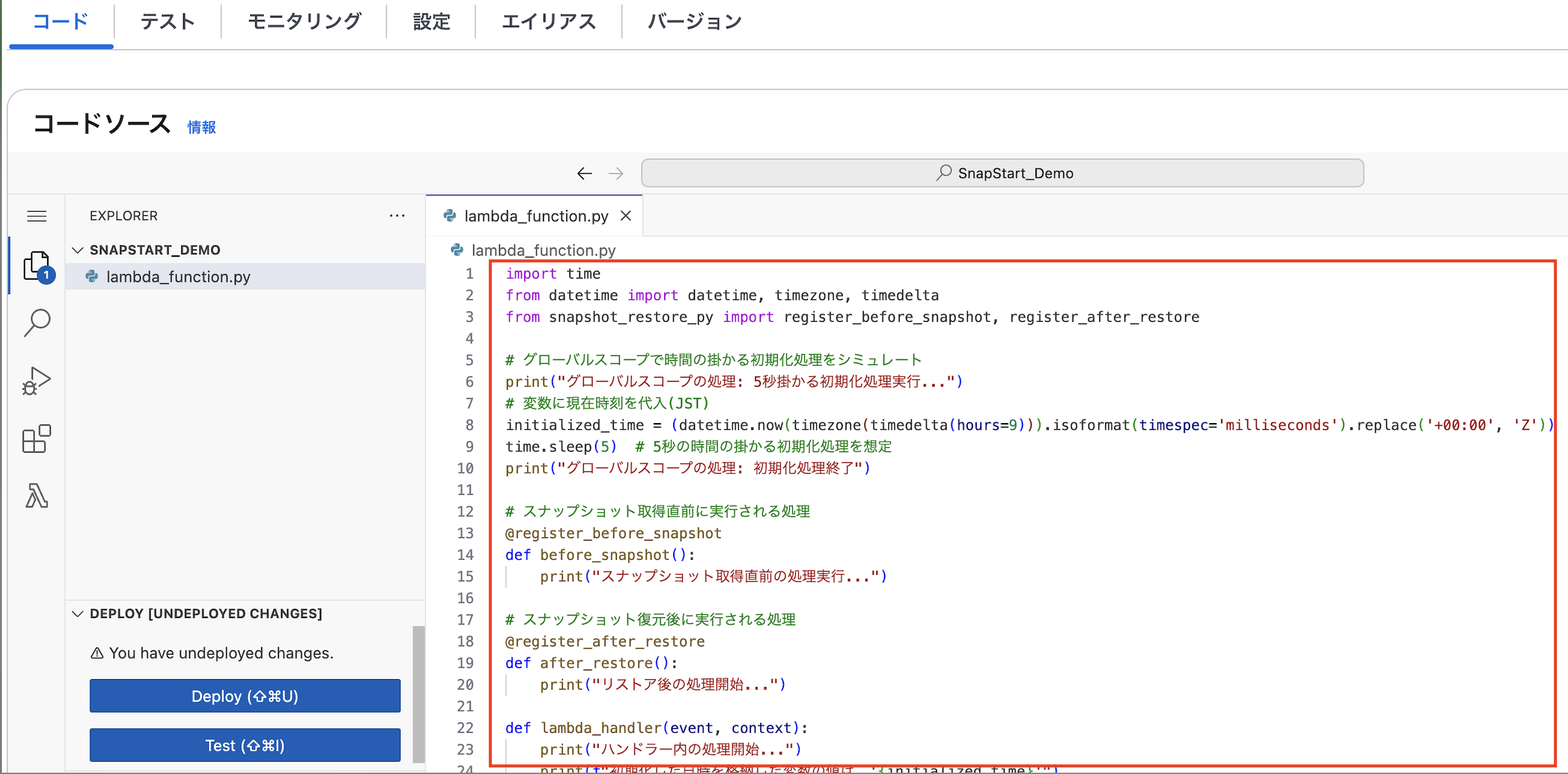Viewport: 1568px width, 774px height.
Task: Open the Run and Debug panel
Action: [x=37, y=381]
